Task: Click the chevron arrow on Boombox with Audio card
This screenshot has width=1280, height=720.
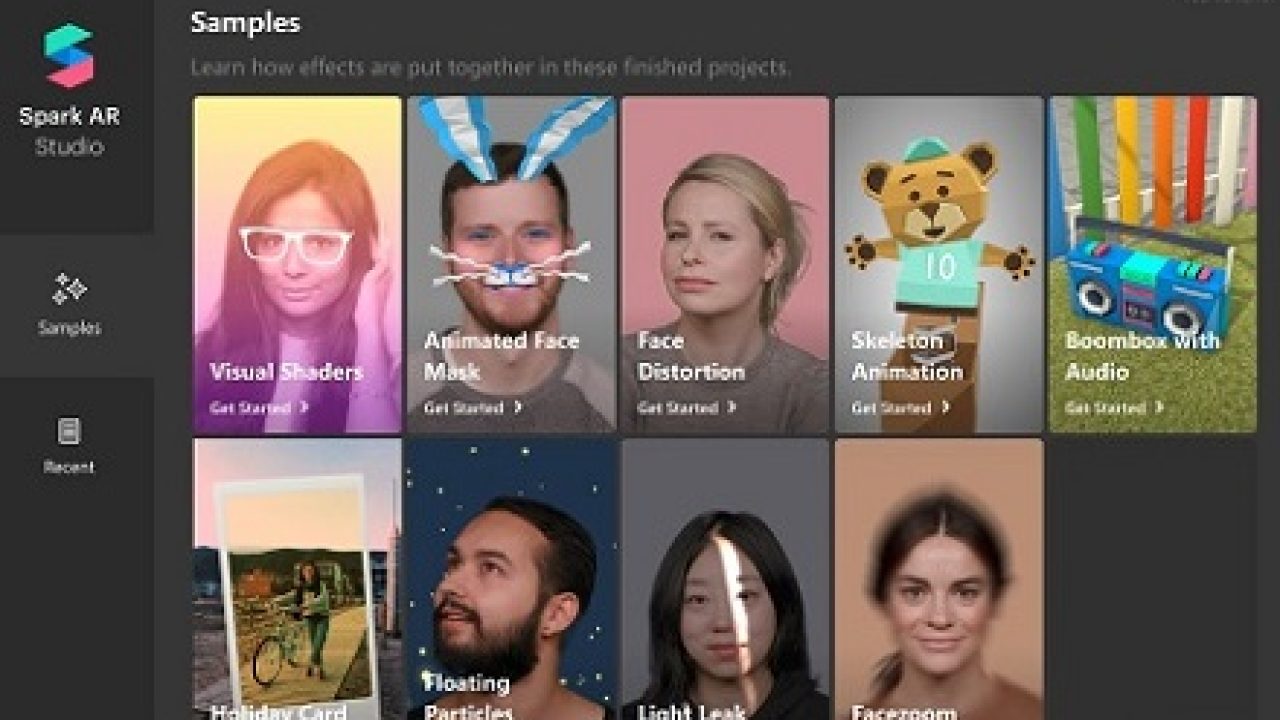Action: 1159,408
